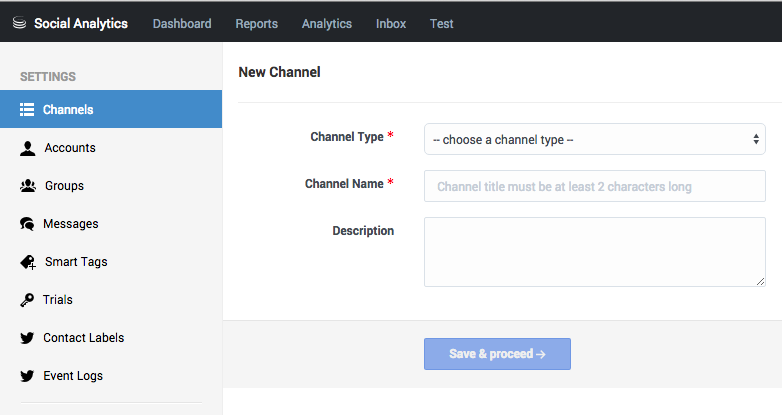Click inside the Description text area
This screenshot has width=782, height=415.
coord(594,252)
